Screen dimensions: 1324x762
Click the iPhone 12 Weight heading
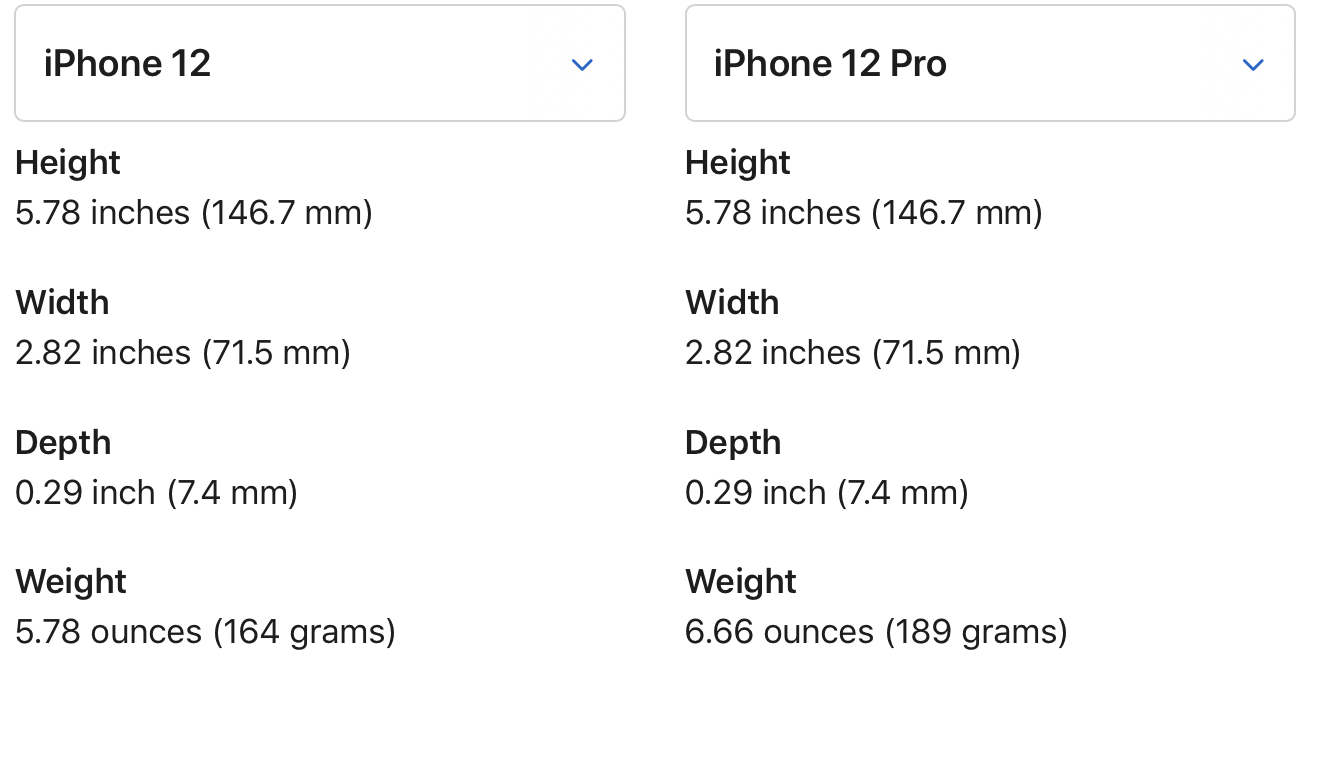(x=71, y=581)
